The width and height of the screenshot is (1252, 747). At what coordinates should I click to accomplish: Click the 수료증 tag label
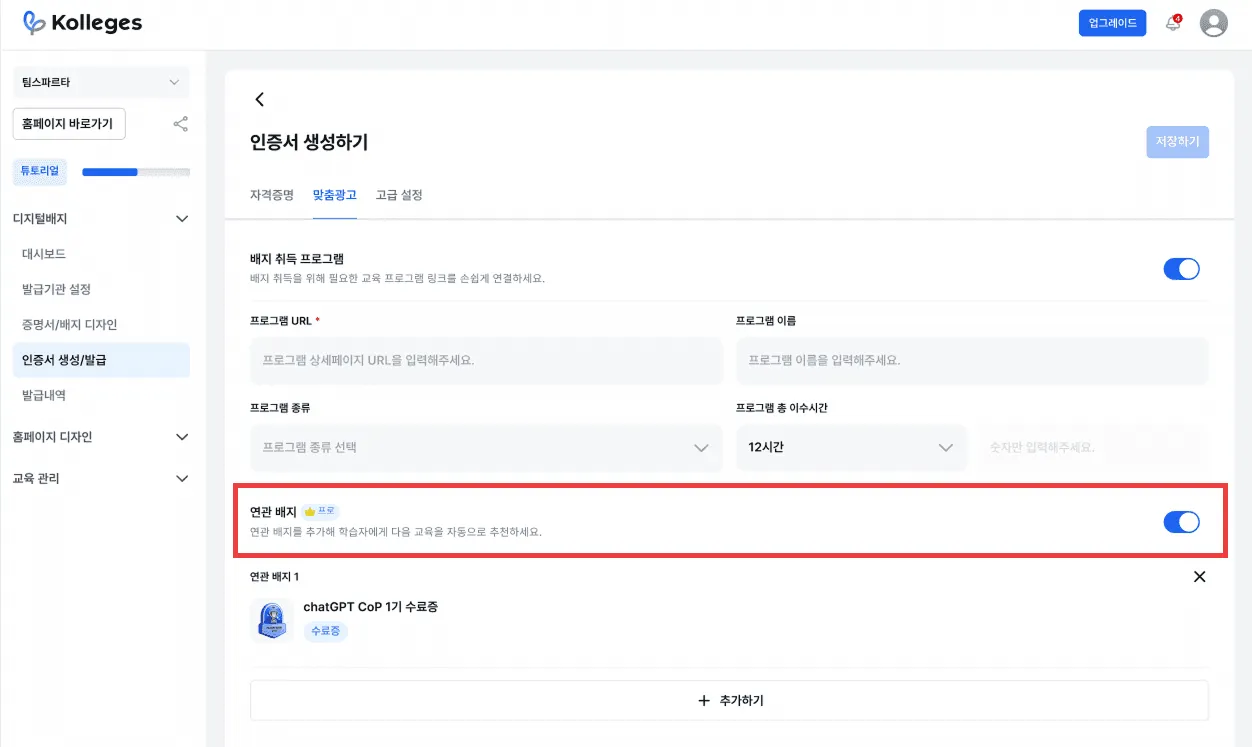325,631
